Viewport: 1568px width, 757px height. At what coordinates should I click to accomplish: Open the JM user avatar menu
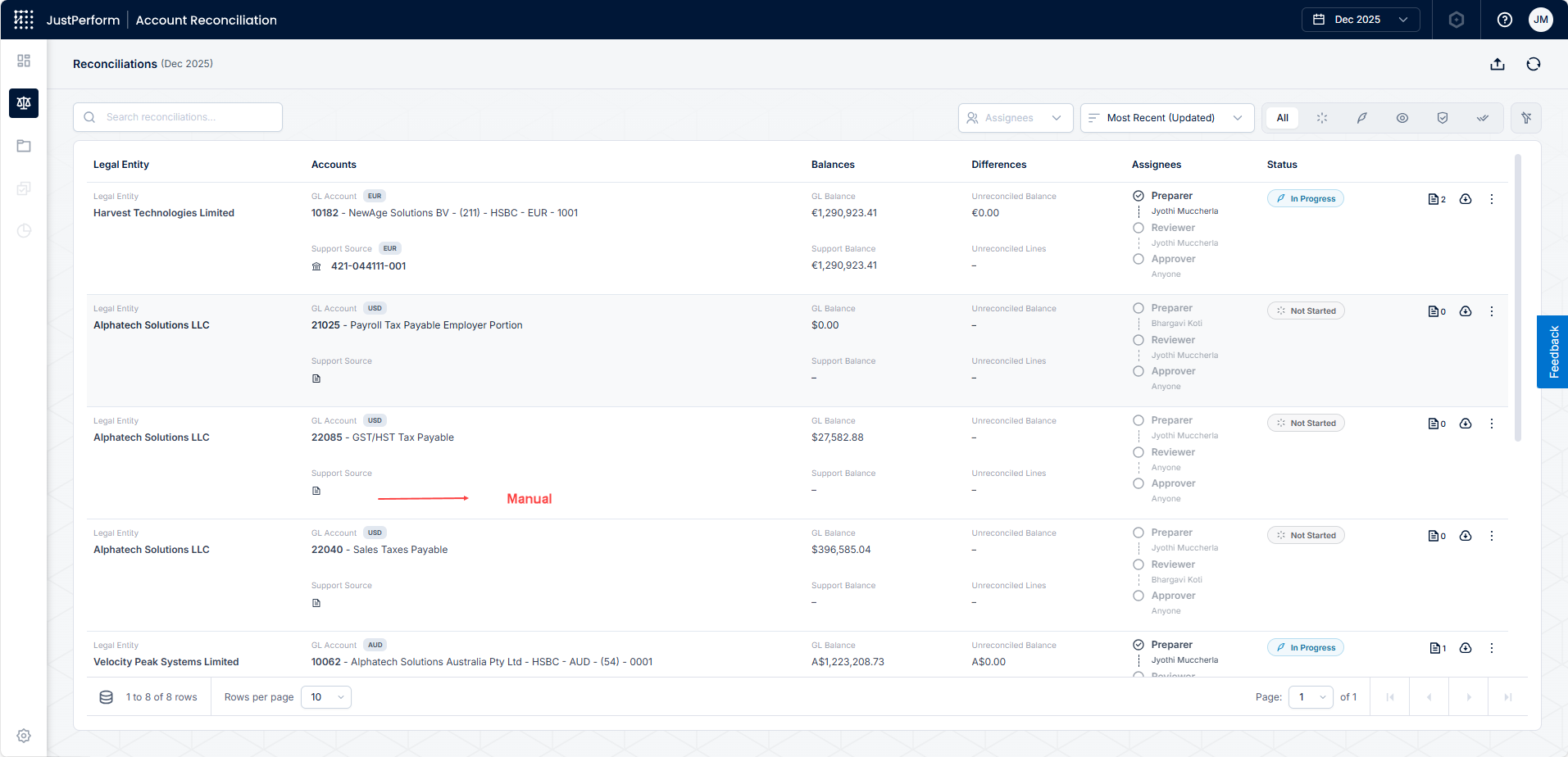pyautogui.click(x=1541, y=20)
